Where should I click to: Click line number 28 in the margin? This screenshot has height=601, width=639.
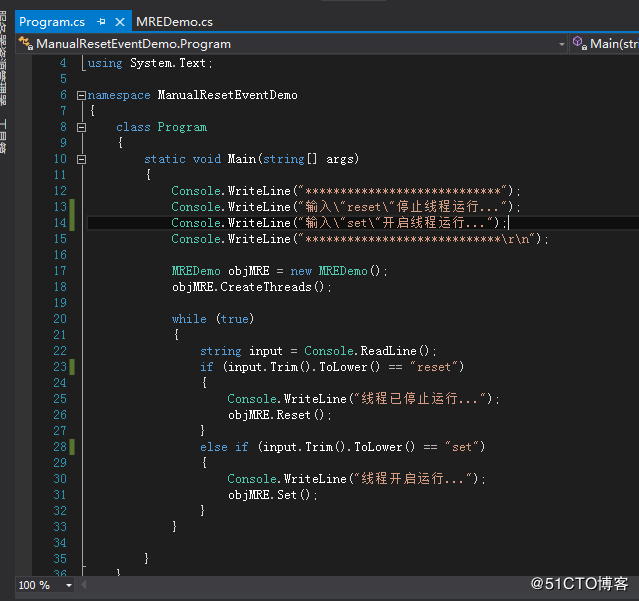(60, 447)
